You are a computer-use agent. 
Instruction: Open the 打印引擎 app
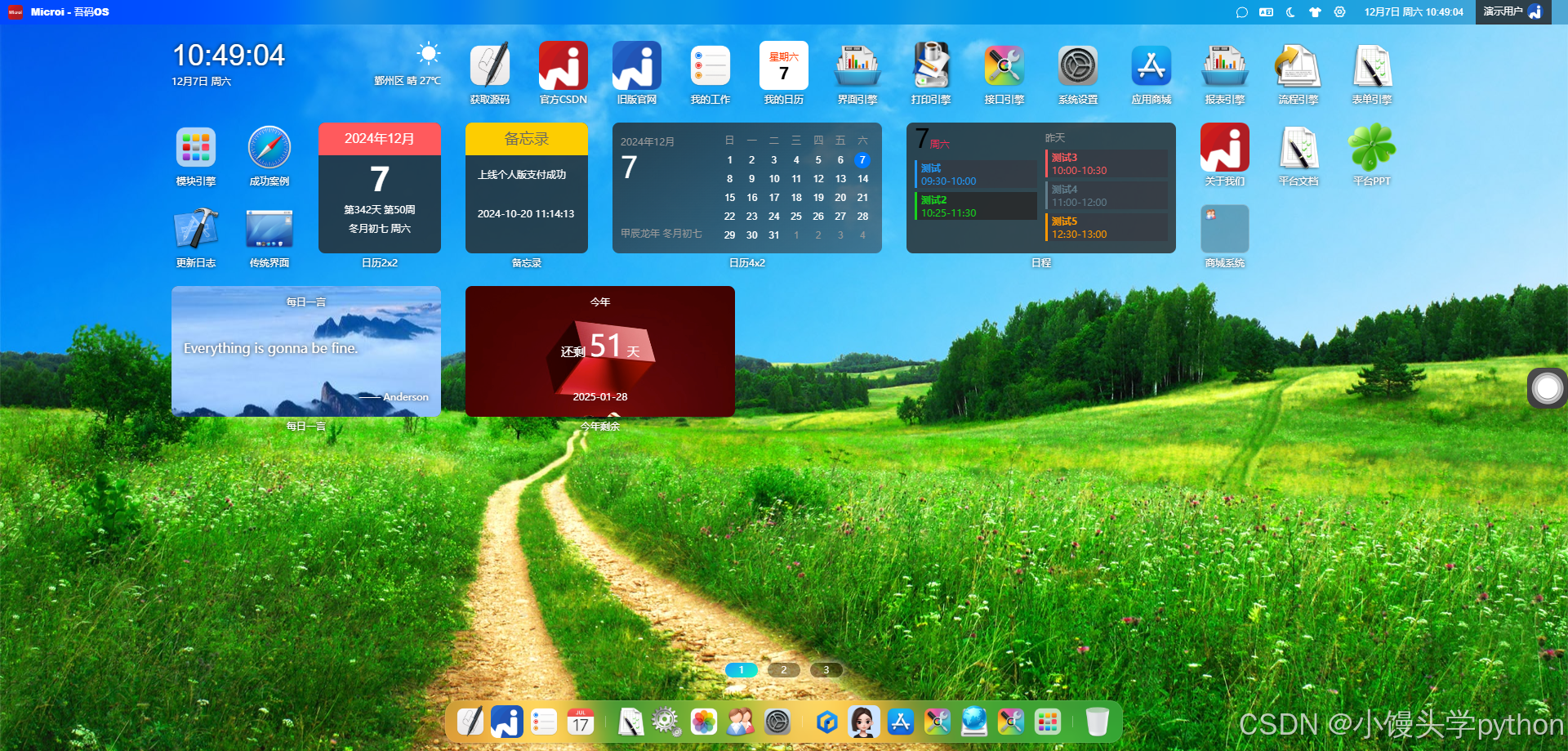pyautogui.click(x=931, y=65)
